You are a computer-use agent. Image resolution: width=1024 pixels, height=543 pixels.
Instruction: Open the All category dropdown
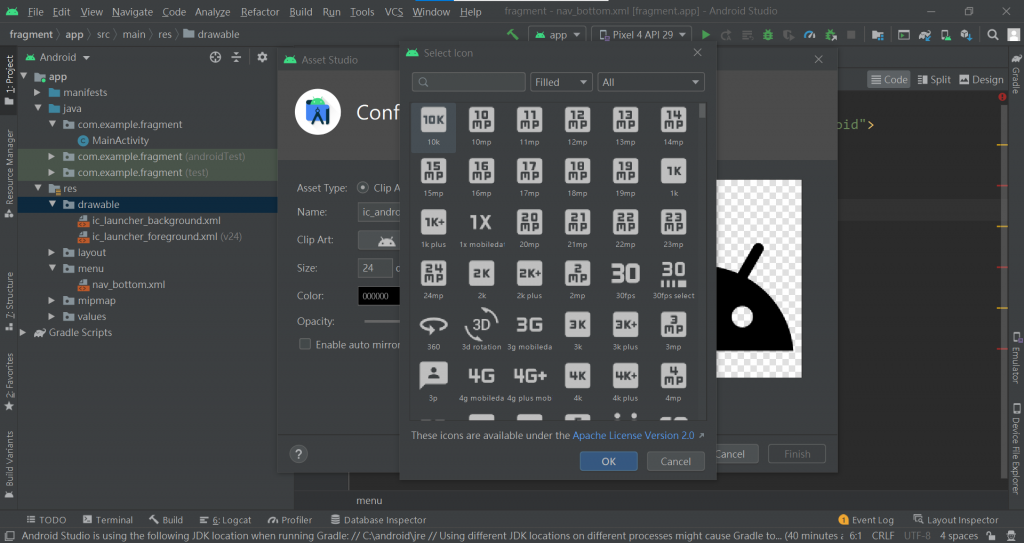click(651, 82)
